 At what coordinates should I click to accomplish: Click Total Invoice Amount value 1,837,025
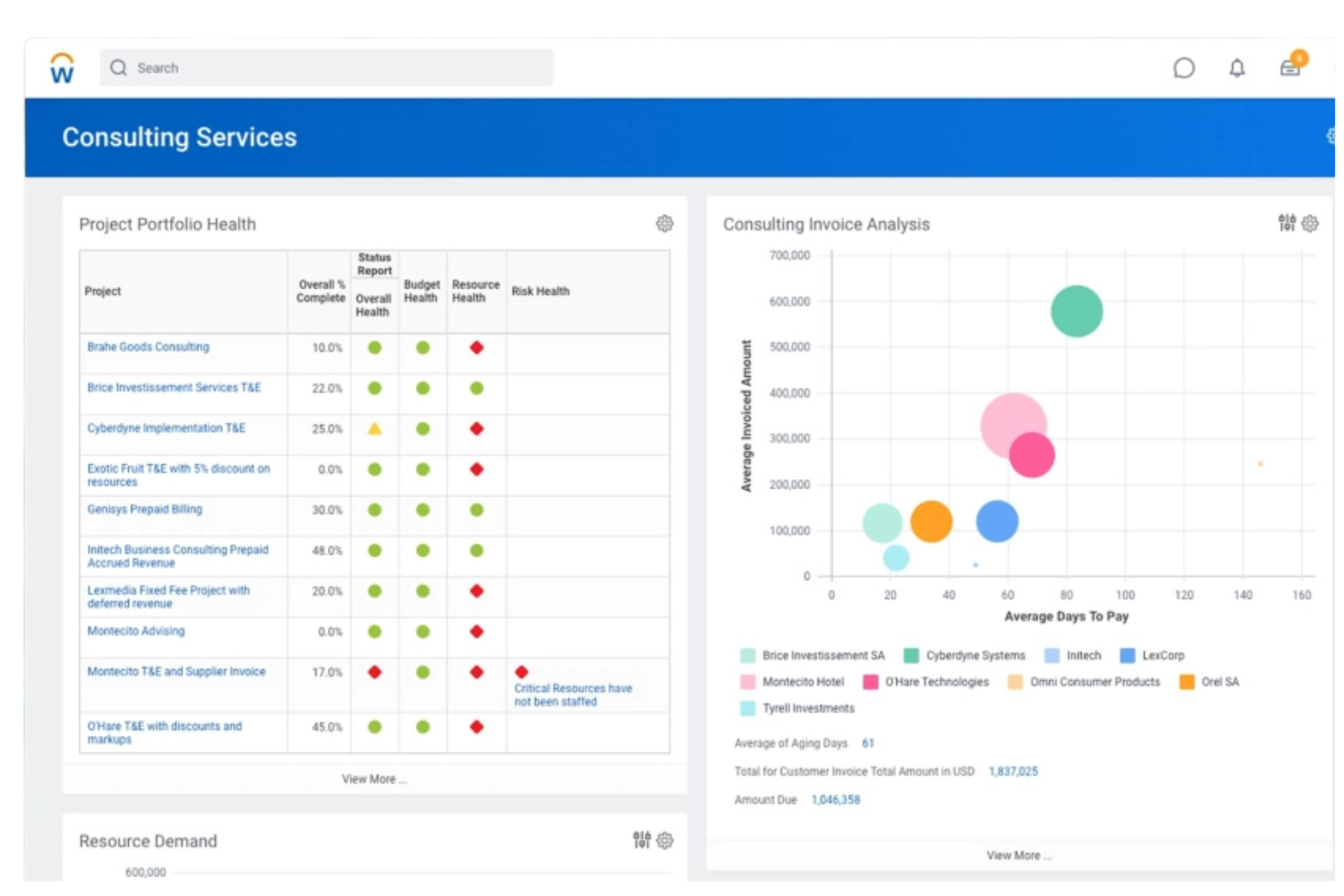click(1013, 771)
